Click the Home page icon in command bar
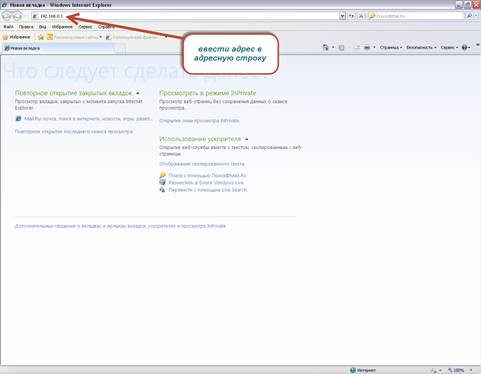The height and width of the screenshot is (374, 481). coord(326,48)
